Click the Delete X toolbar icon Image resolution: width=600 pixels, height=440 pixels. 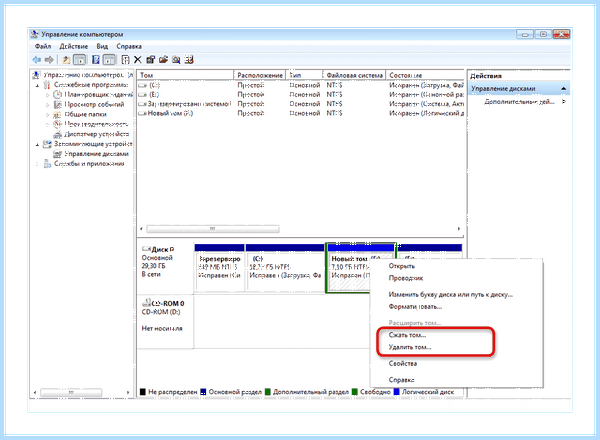point(138,60)
